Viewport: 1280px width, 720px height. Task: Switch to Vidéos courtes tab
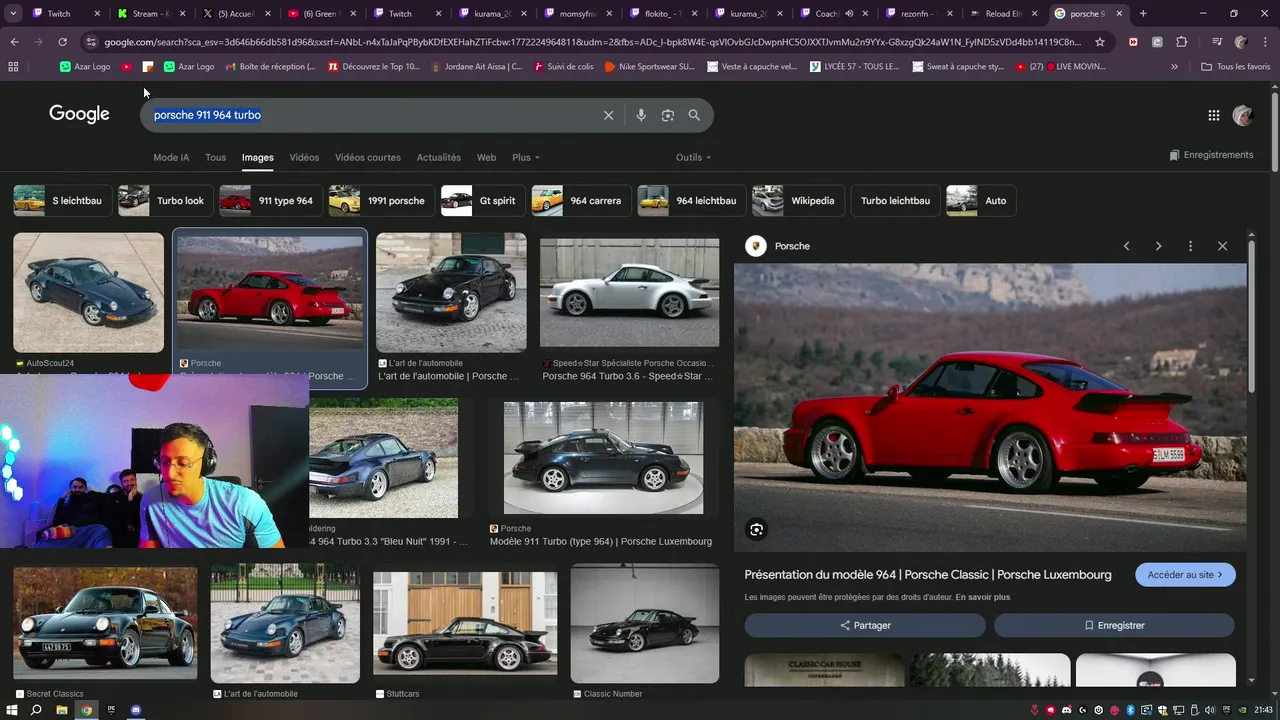tap(368, 157)
